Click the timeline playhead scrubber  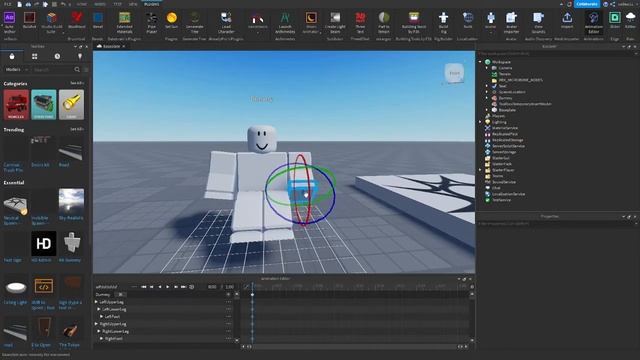252,294
